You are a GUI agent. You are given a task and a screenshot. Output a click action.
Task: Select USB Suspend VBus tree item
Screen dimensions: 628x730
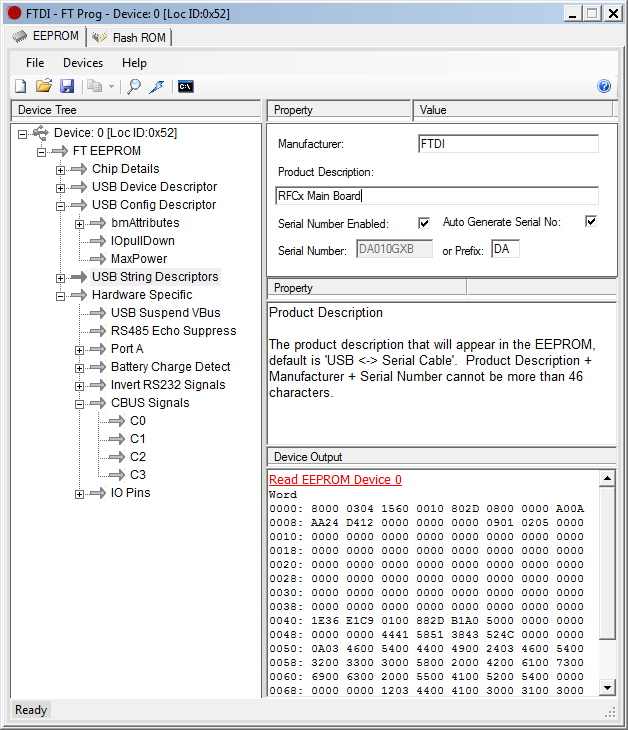tap(165, 313)
